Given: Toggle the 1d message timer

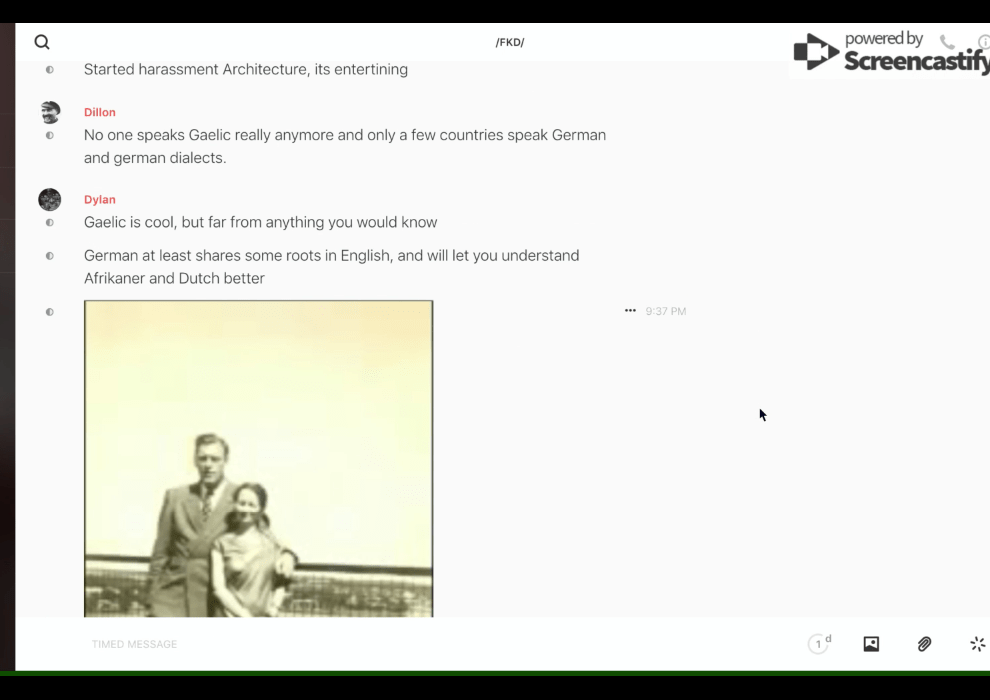Looking at the screenshot, I should pos(819,644).
